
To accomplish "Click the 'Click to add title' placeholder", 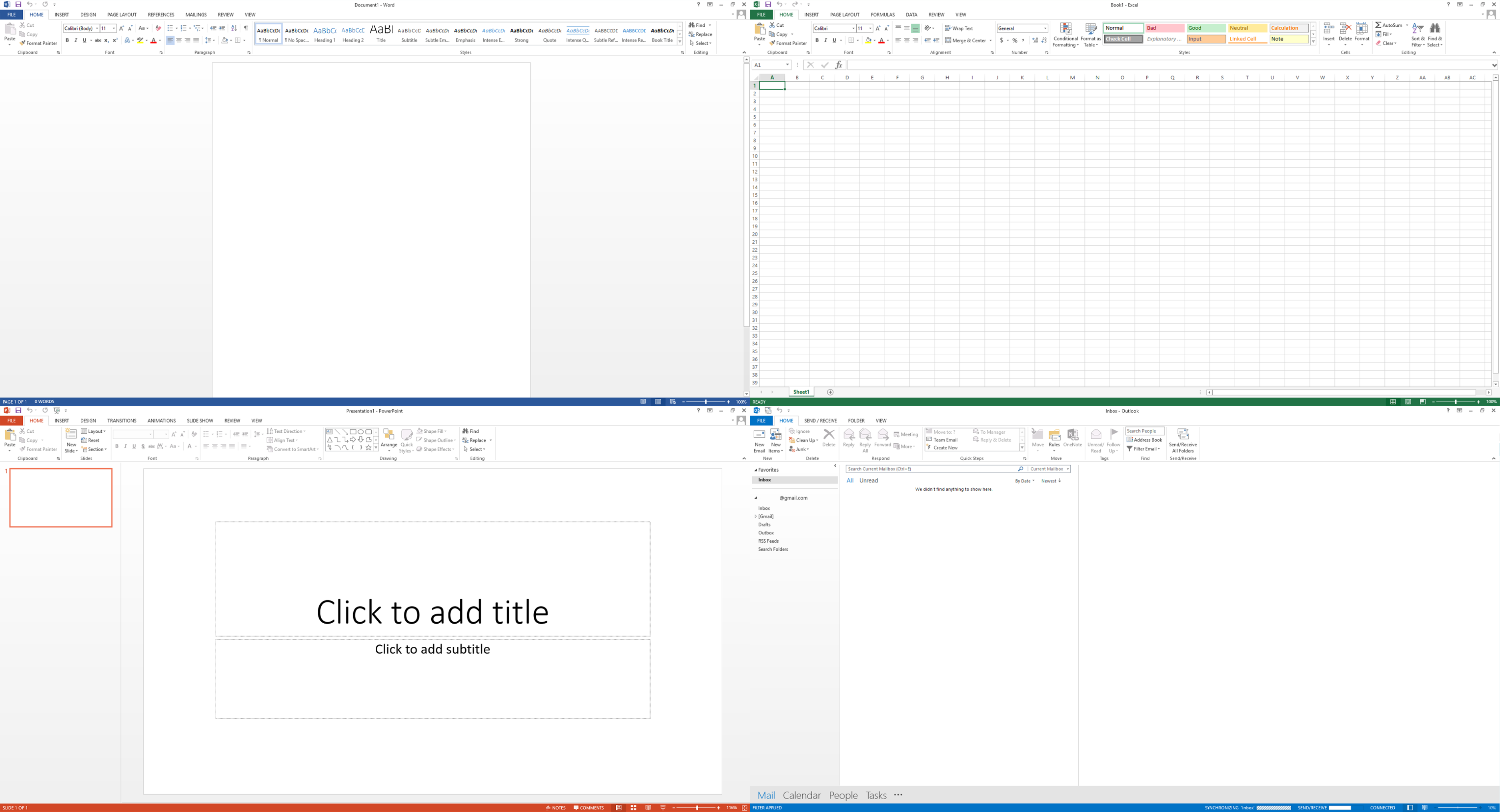I will pos(433,578).
